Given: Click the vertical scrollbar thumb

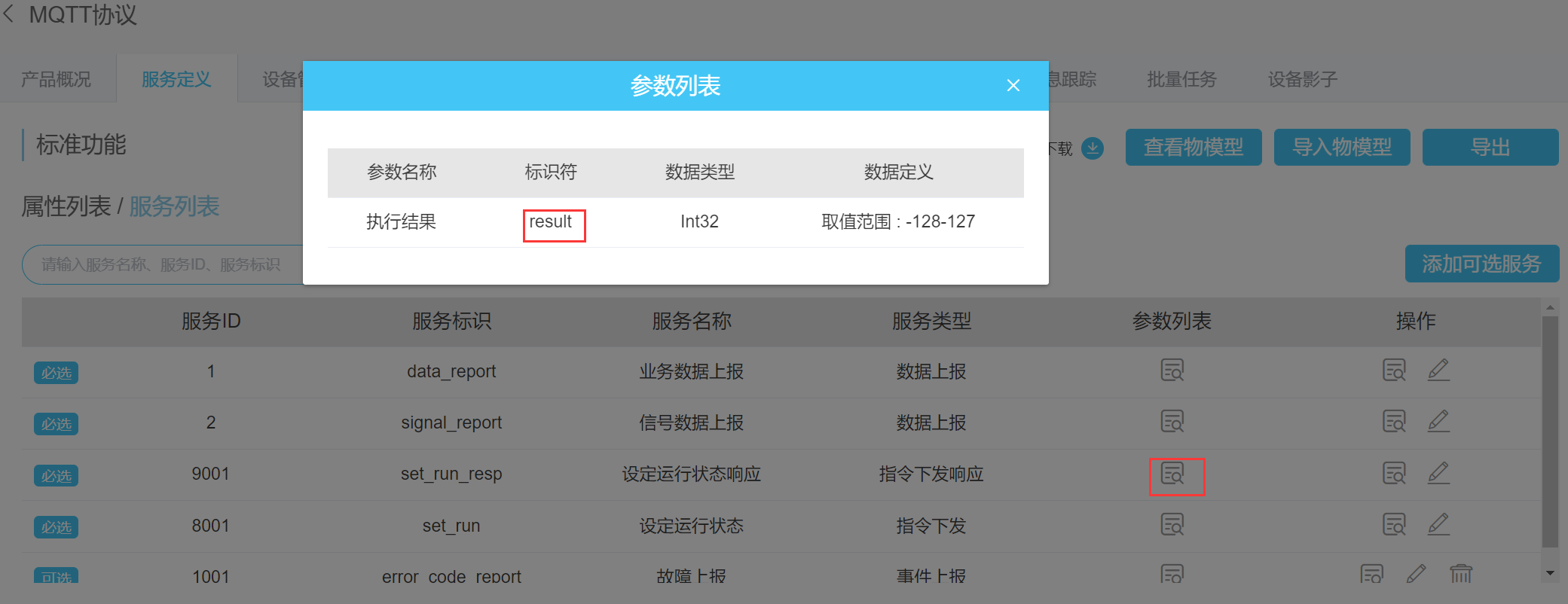Looking at the screenshot, I should [x=1550, y=432].
